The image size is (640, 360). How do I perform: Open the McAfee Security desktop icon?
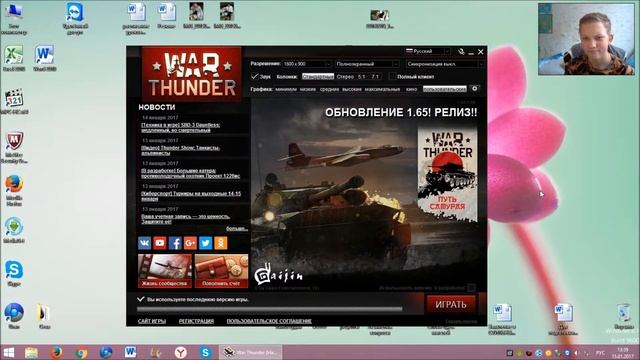[x=14, y=147]
